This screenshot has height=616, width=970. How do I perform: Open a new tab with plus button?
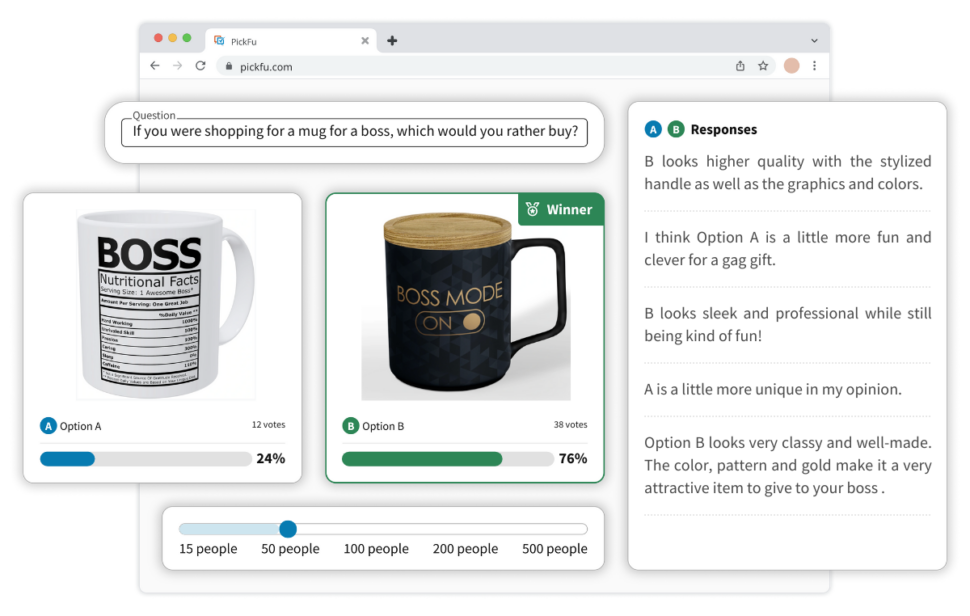tap(392, 41)
